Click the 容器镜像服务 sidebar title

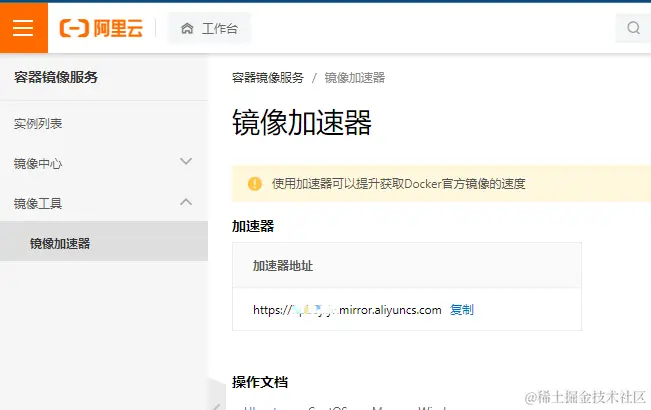coord(56,77)
